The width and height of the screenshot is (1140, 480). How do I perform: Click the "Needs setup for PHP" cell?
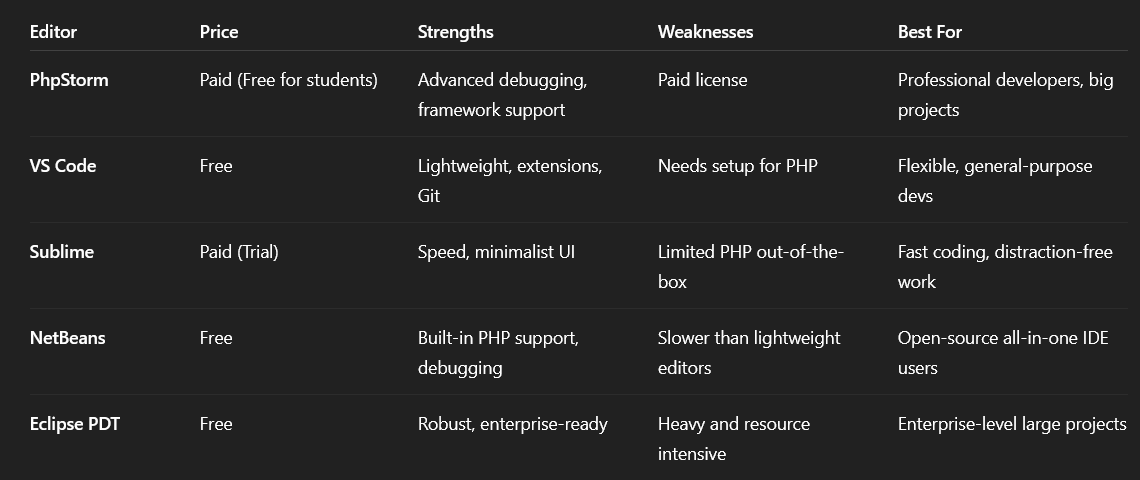point(737,166)
